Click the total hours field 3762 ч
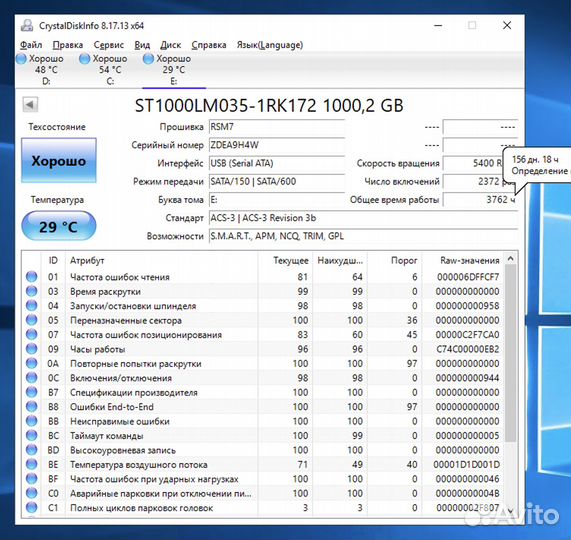Screen dimensions: 571x540 click(480, 200)
